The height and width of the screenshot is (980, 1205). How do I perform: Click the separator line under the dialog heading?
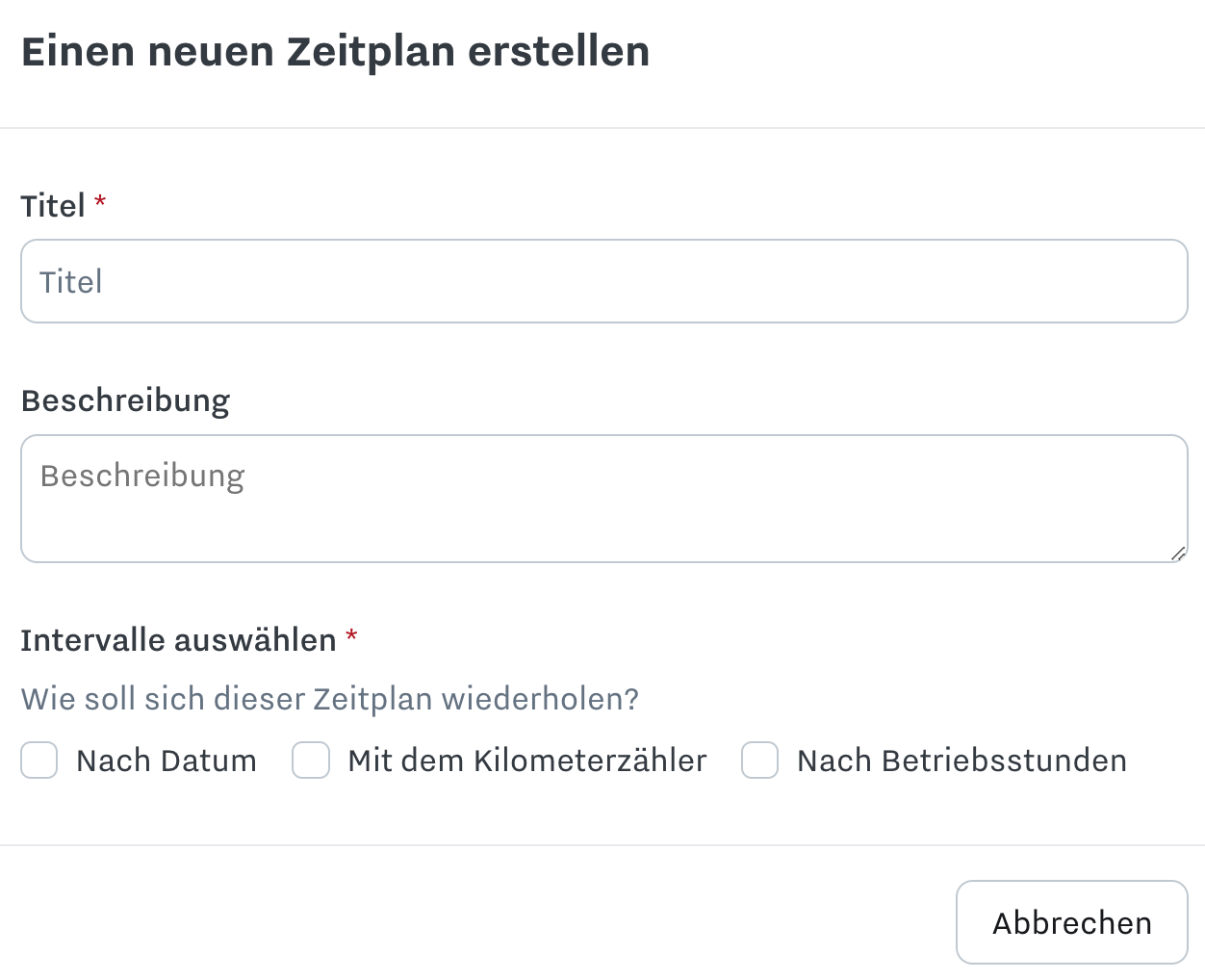(602, 128)
